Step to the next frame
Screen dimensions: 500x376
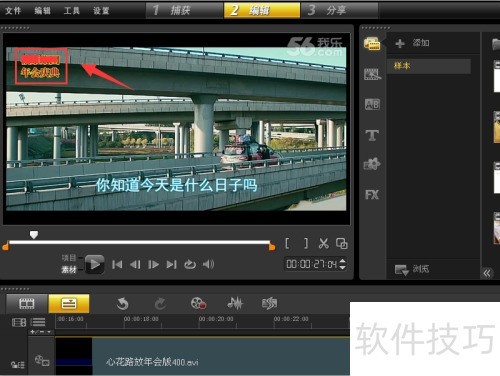coord(153,265)
